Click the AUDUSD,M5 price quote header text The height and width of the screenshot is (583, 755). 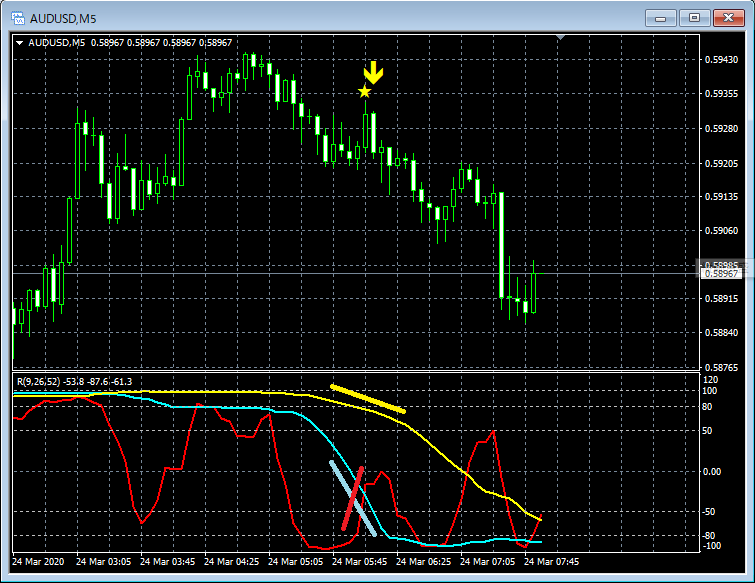[x=130, y=43]
